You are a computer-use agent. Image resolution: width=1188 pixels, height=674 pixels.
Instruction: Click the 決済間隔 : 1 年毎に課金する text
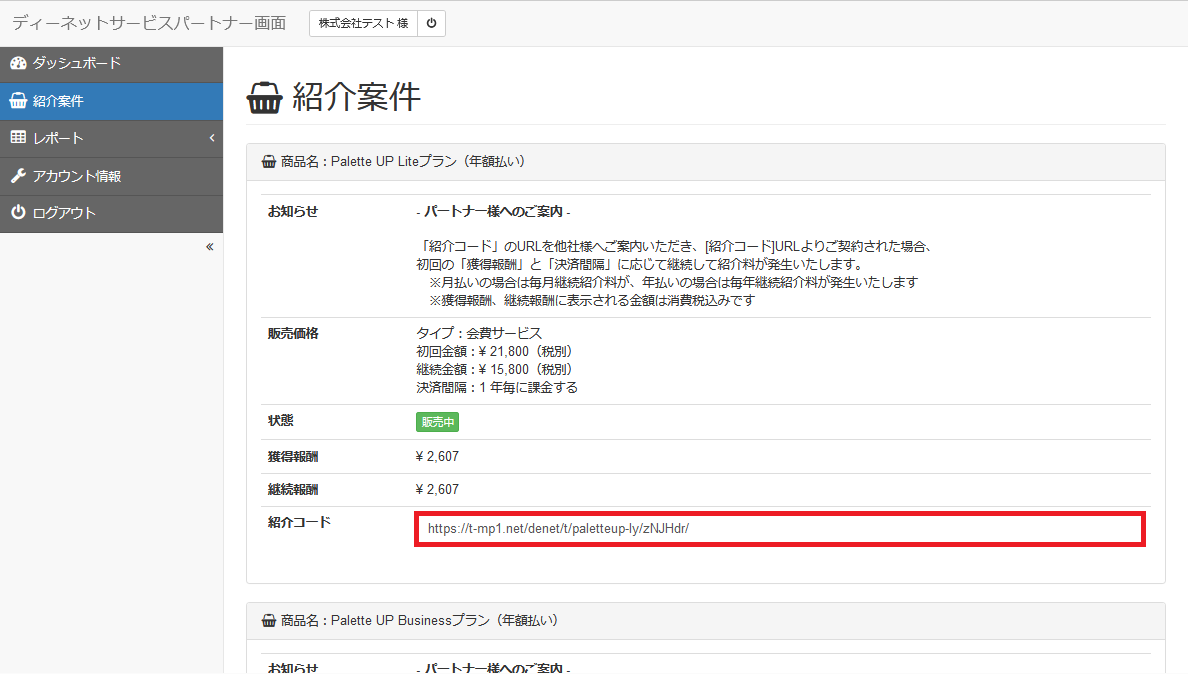coord(497,388)
